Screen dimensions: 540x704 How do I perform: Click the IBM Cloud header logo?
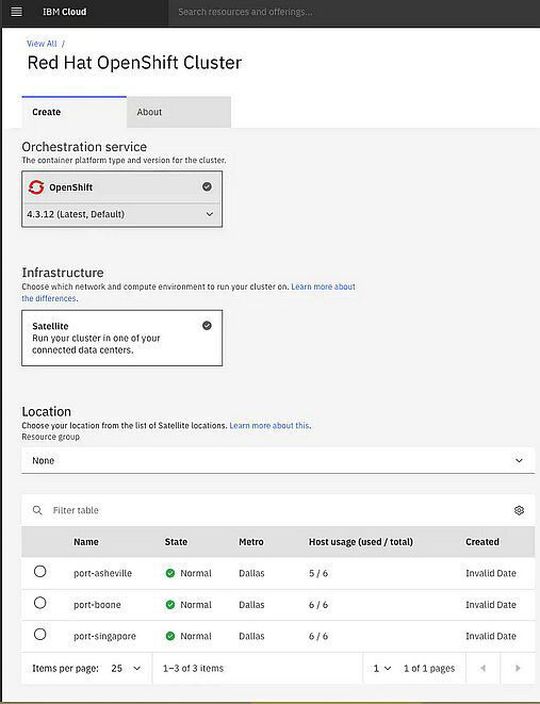(64, 12)
